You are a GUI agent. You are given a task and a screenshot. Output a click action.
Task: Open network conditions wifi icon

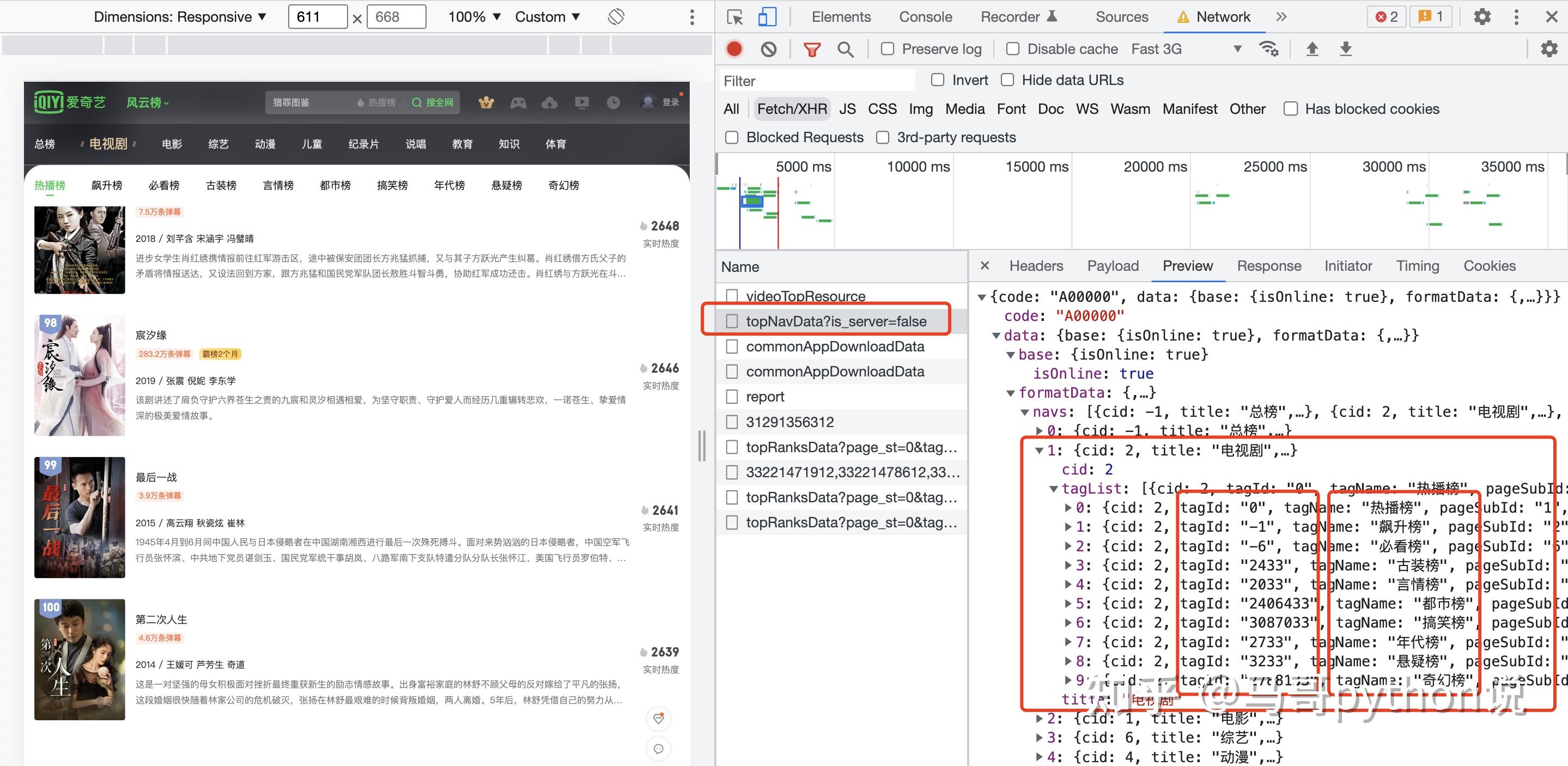(x=1268, y=48)
